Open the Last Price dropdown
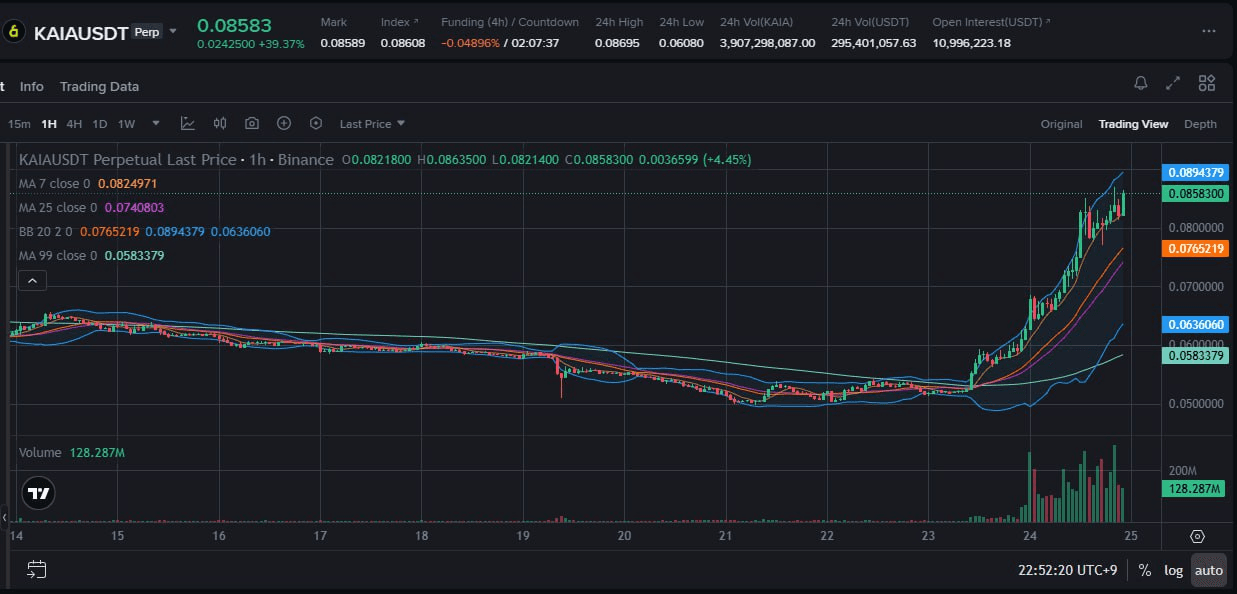The width and height of the screenshot is (1237, 594). coord(371,123)
